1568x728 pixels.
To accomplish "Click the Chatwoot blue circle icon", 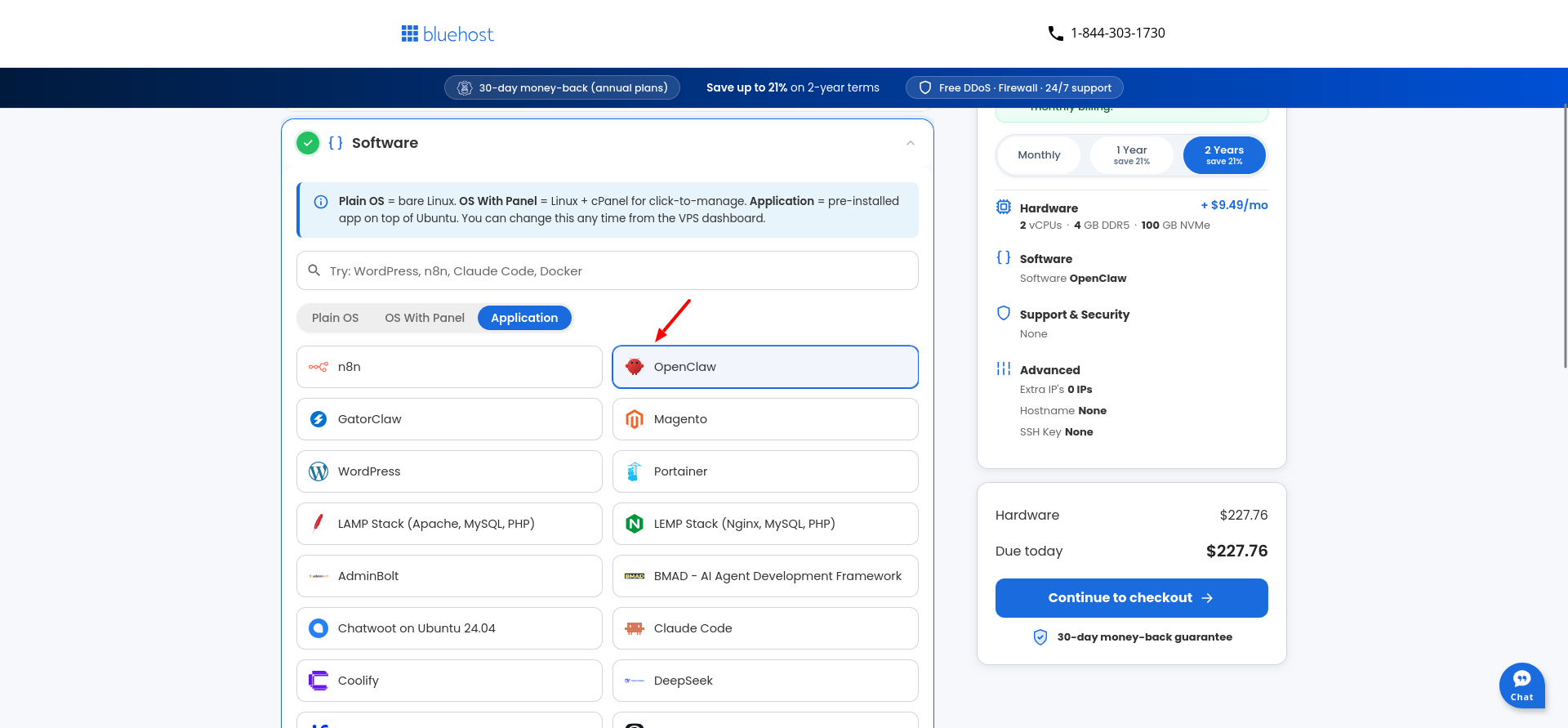I will click(318, 628).
